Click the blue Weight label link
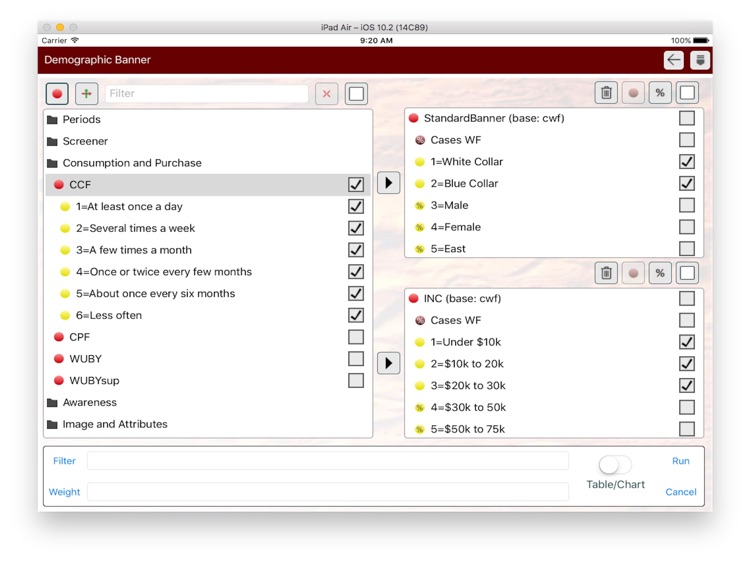The height and width of the screenshot is (562, 750). pyautogui.click(x=64, y=492)
